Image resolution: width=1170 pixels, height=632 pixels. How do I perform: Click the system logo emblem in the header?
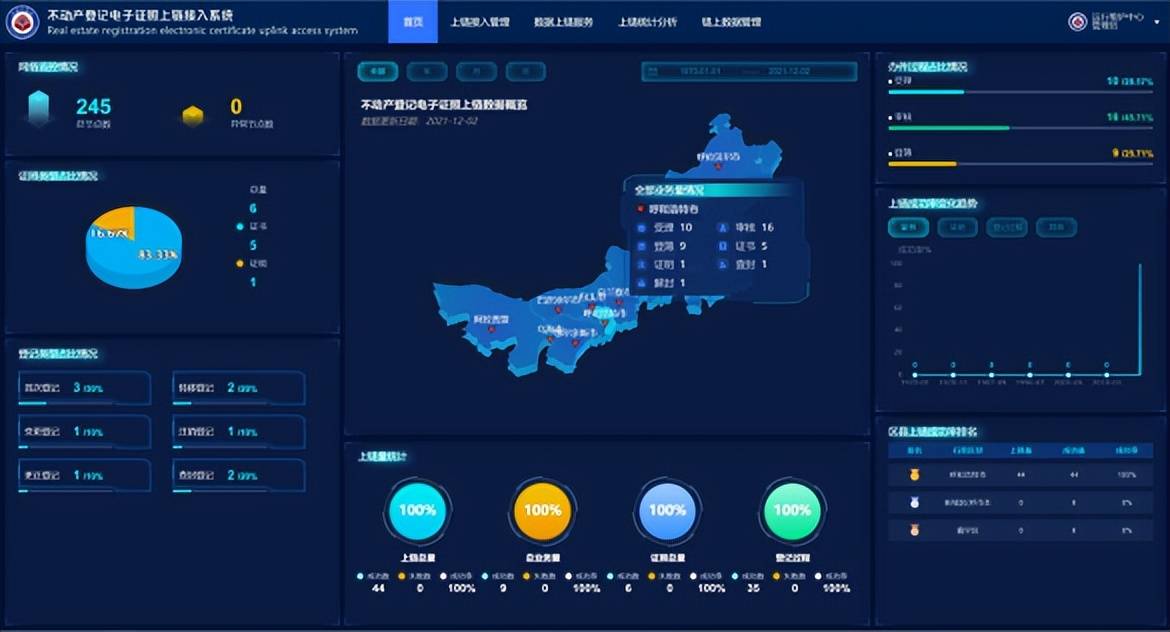pos(22,22)
